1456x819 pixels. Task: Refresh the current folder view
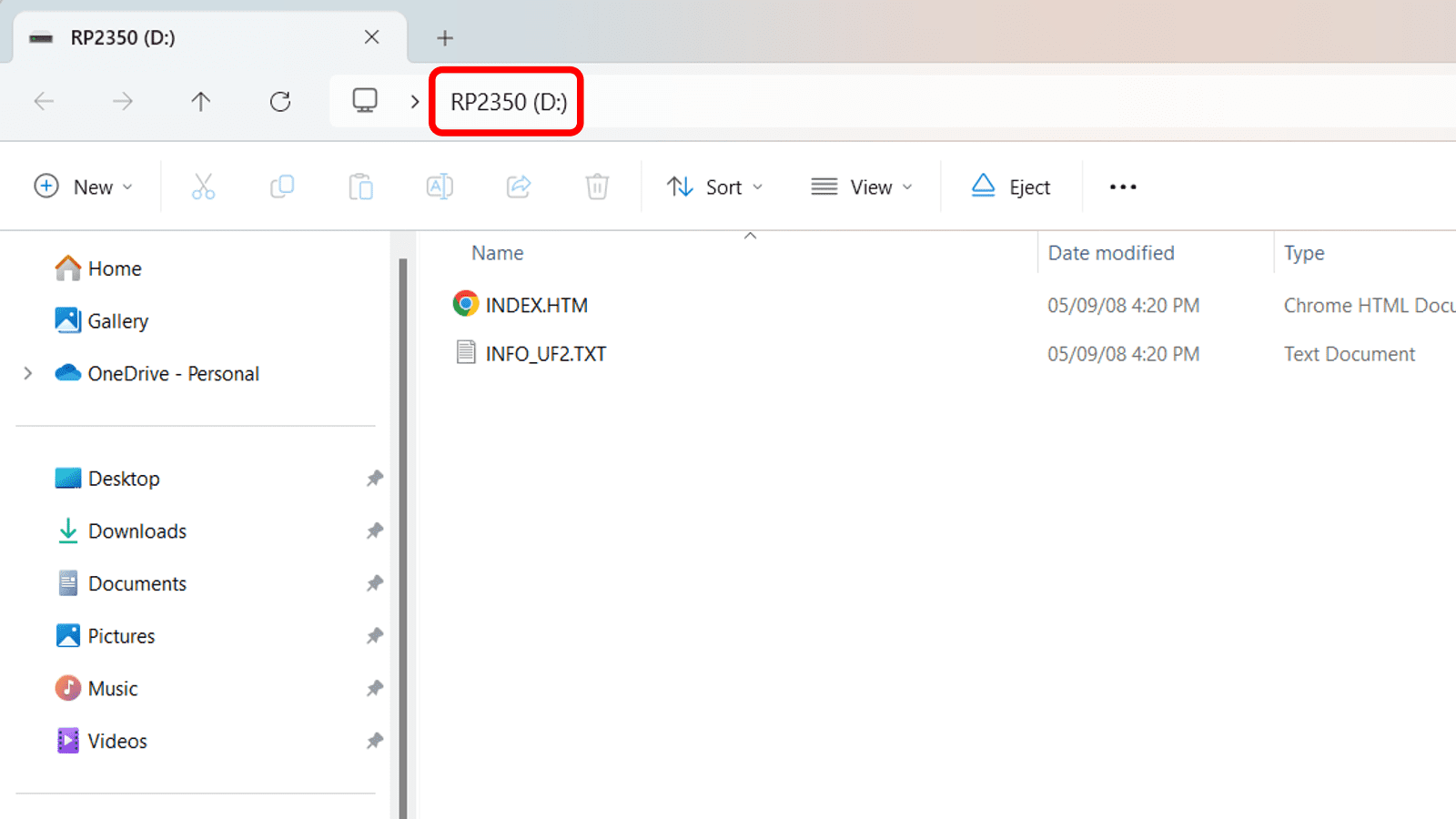click(280, 101)
